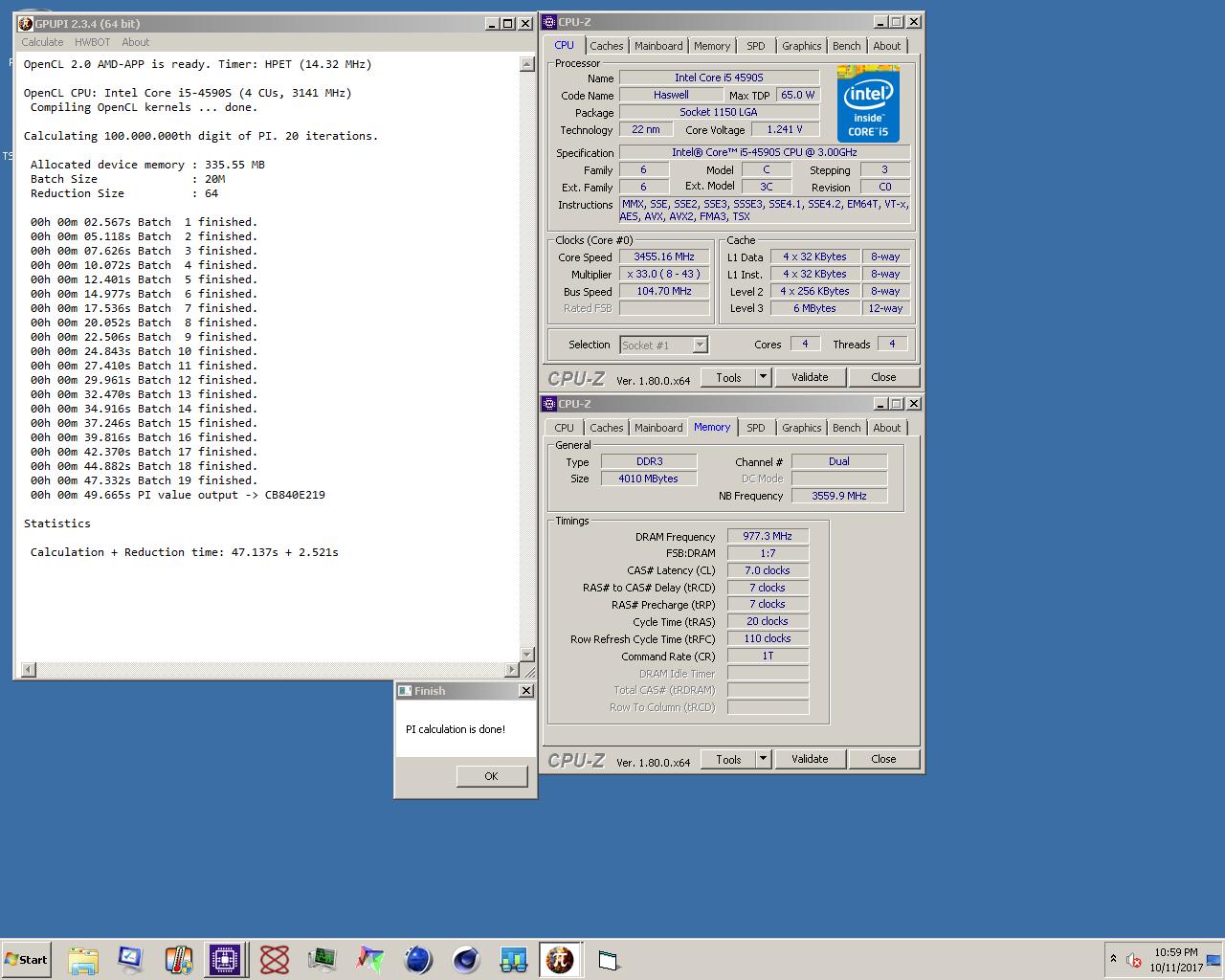
Task: Show hidden system tray icons
Action: coord(1113,959)
